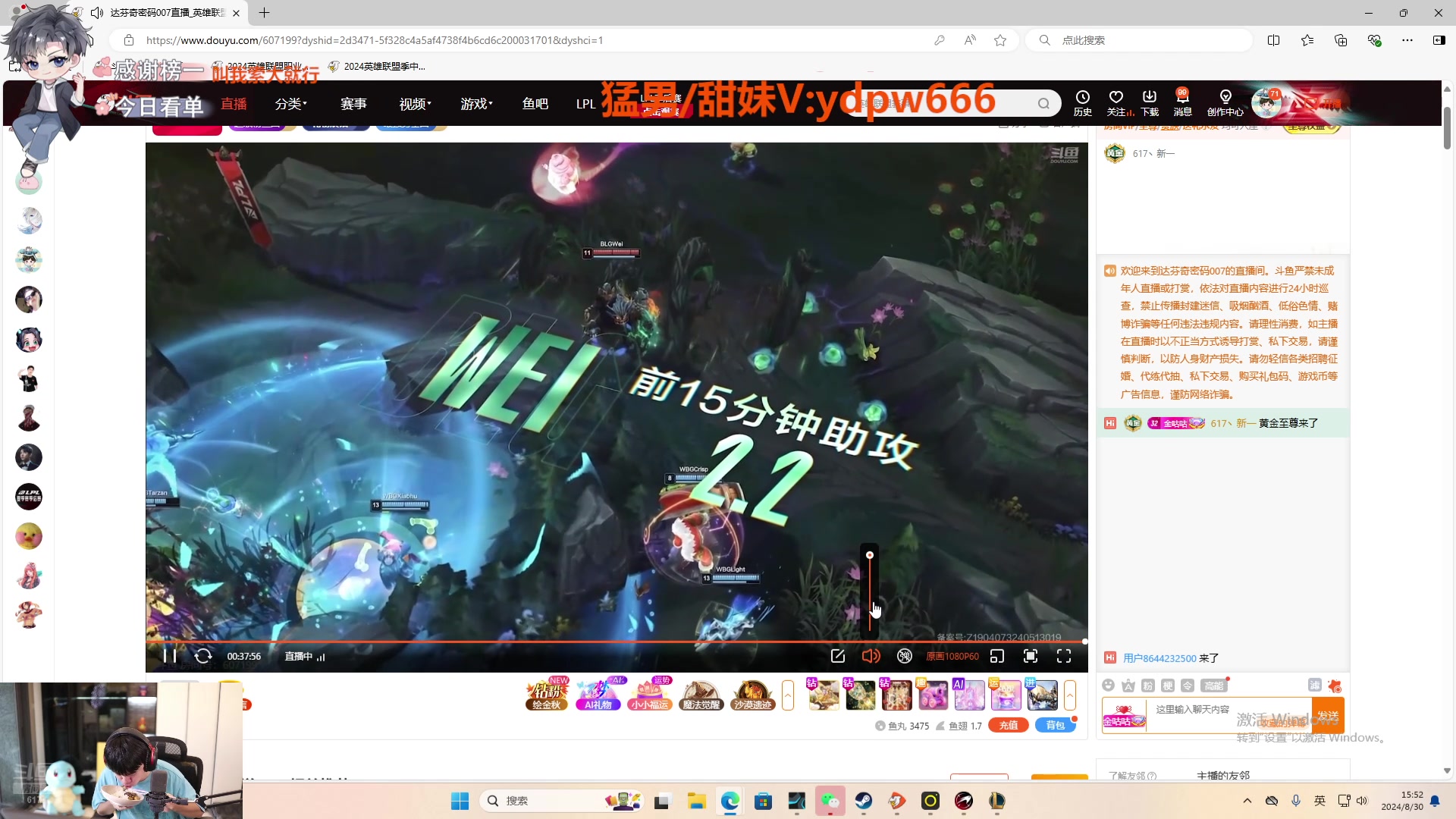This screenshot has height=819, width=1456.
Task: Open Steam from the taskbar
Action: (x=864, y=801)
